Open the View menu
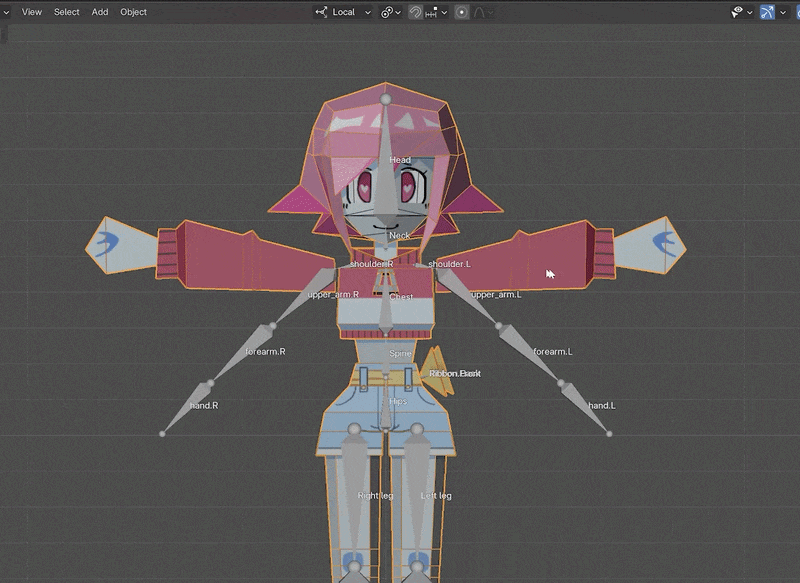 tap(32, 12)
